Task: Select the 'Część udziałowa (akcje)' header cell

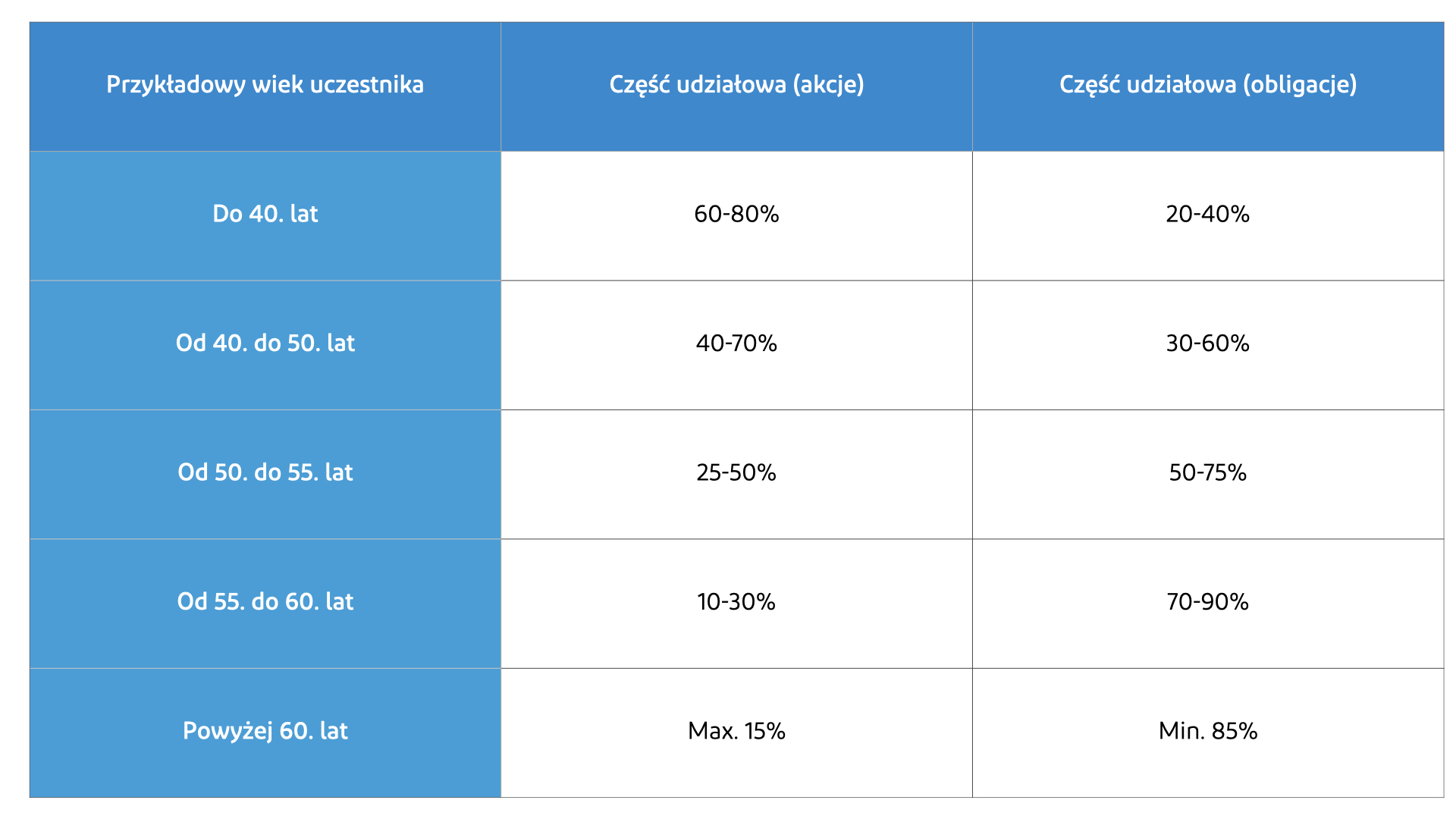Action: tap(736, 86)
